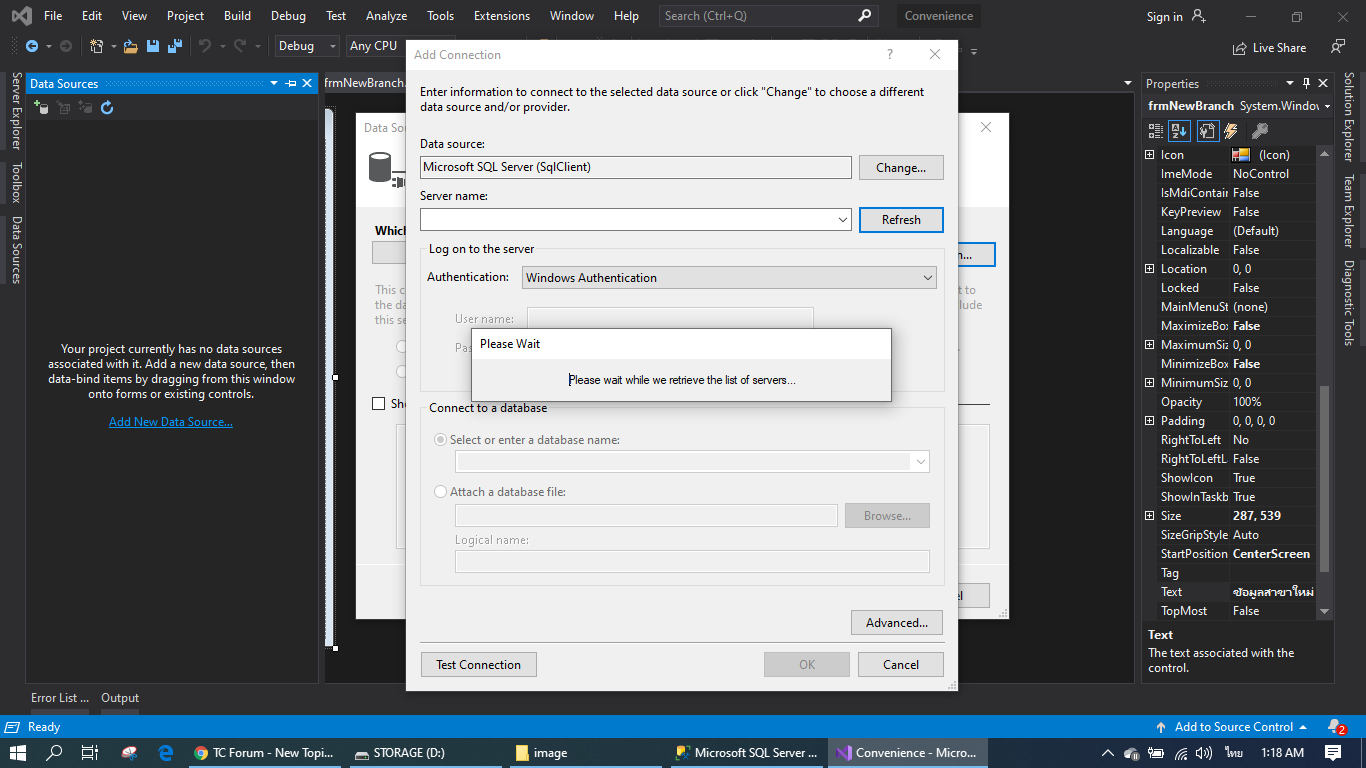Open the Toolbox side tab
Image resolution: width=1366 pixels, height=768 pixels.
16,183
